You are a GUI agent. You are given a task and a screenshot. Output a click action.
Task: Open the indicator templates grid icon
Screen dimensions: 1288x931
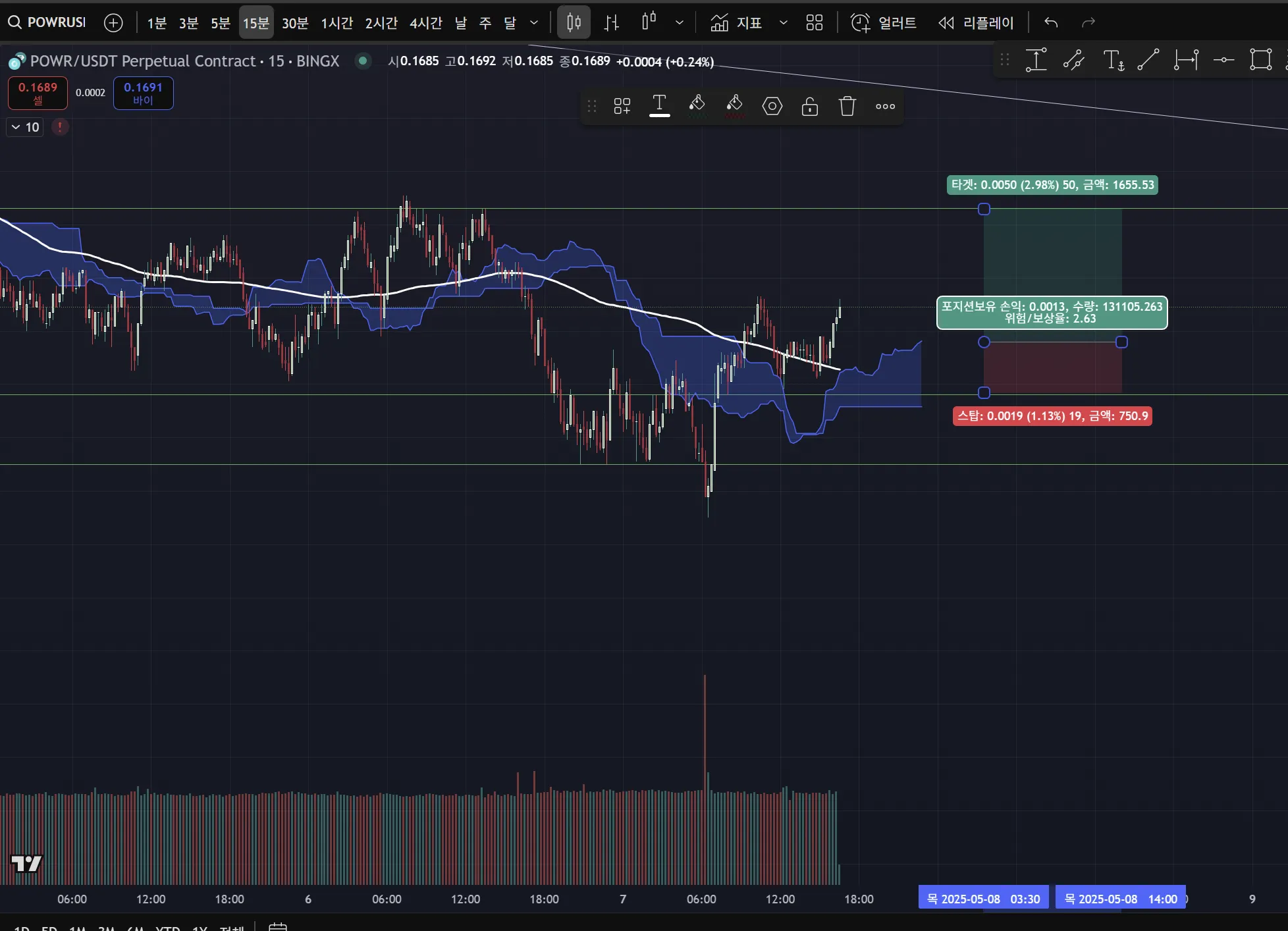point(815,23)
